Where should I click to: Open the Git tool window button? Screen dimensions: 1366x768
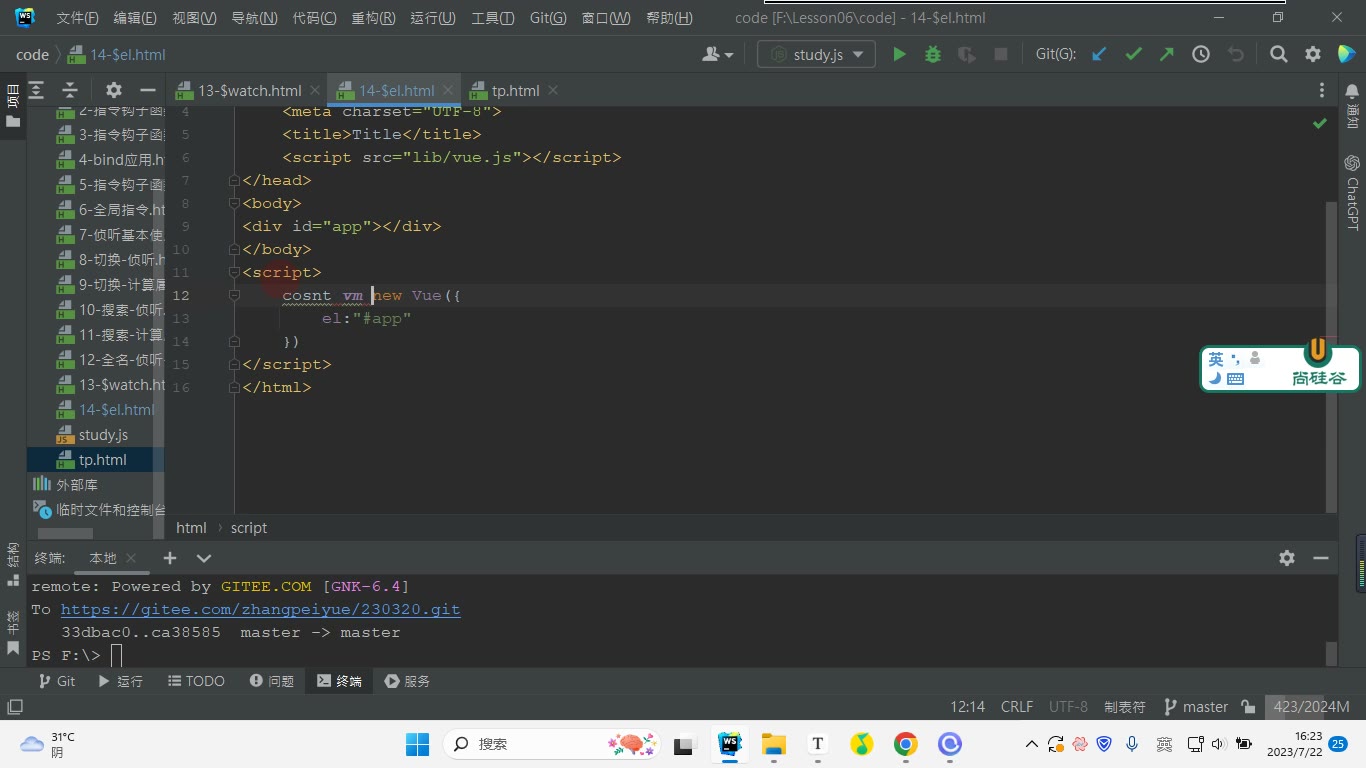[x=57, y=681]
